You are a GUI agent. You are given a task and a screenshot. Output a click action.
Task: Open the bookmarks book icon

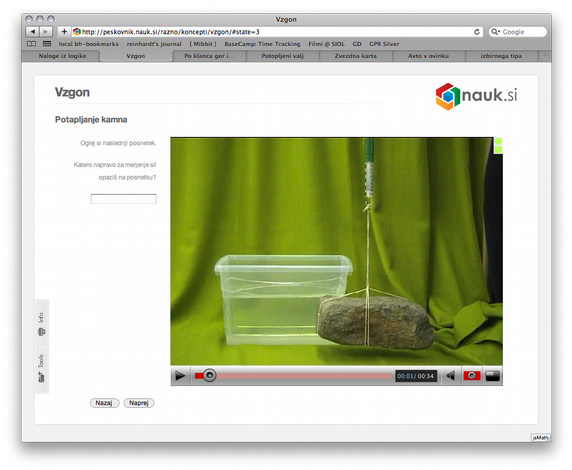pos(31,44)
